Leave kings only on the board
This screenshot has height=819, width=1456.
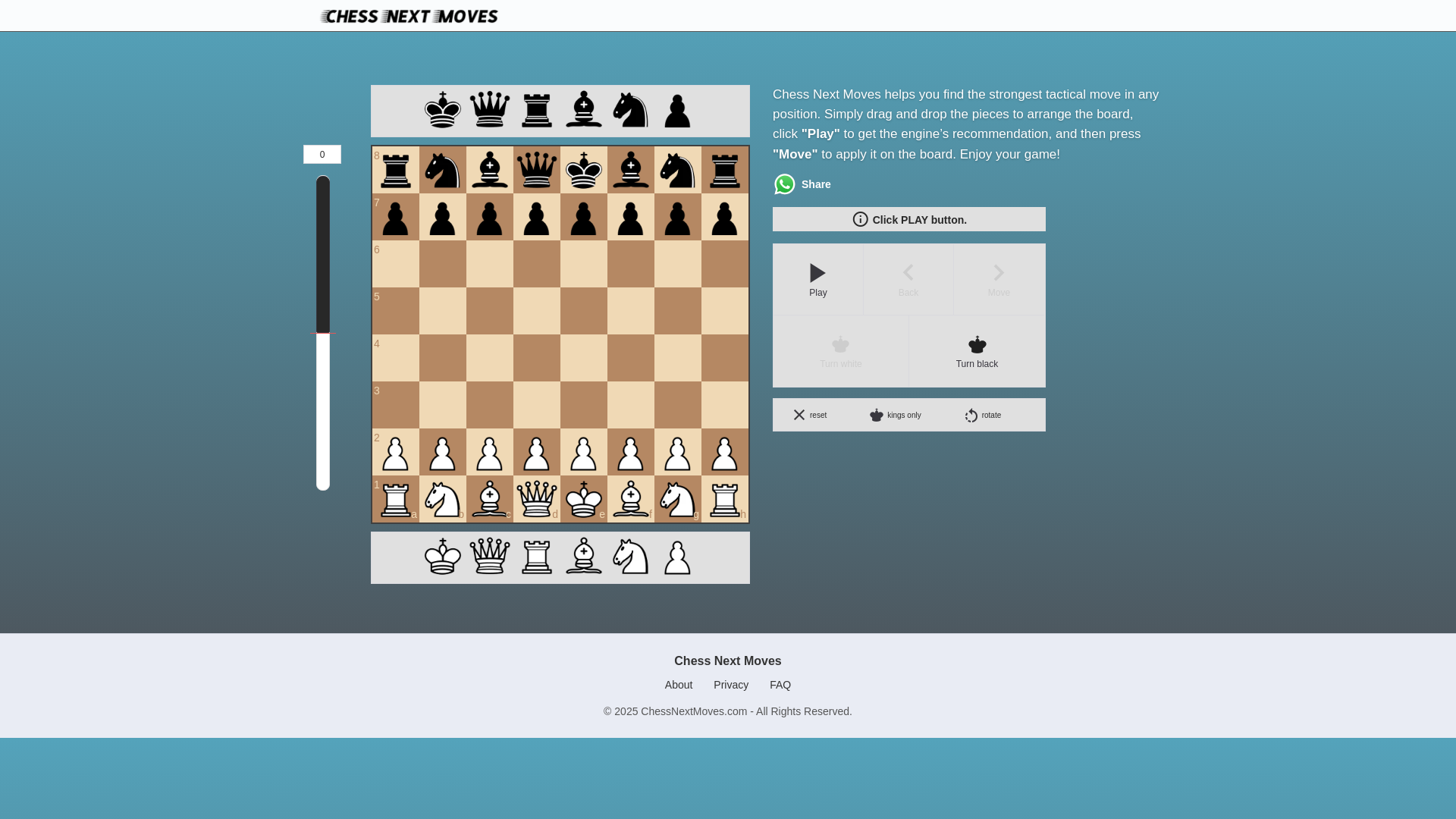point(896,415)
